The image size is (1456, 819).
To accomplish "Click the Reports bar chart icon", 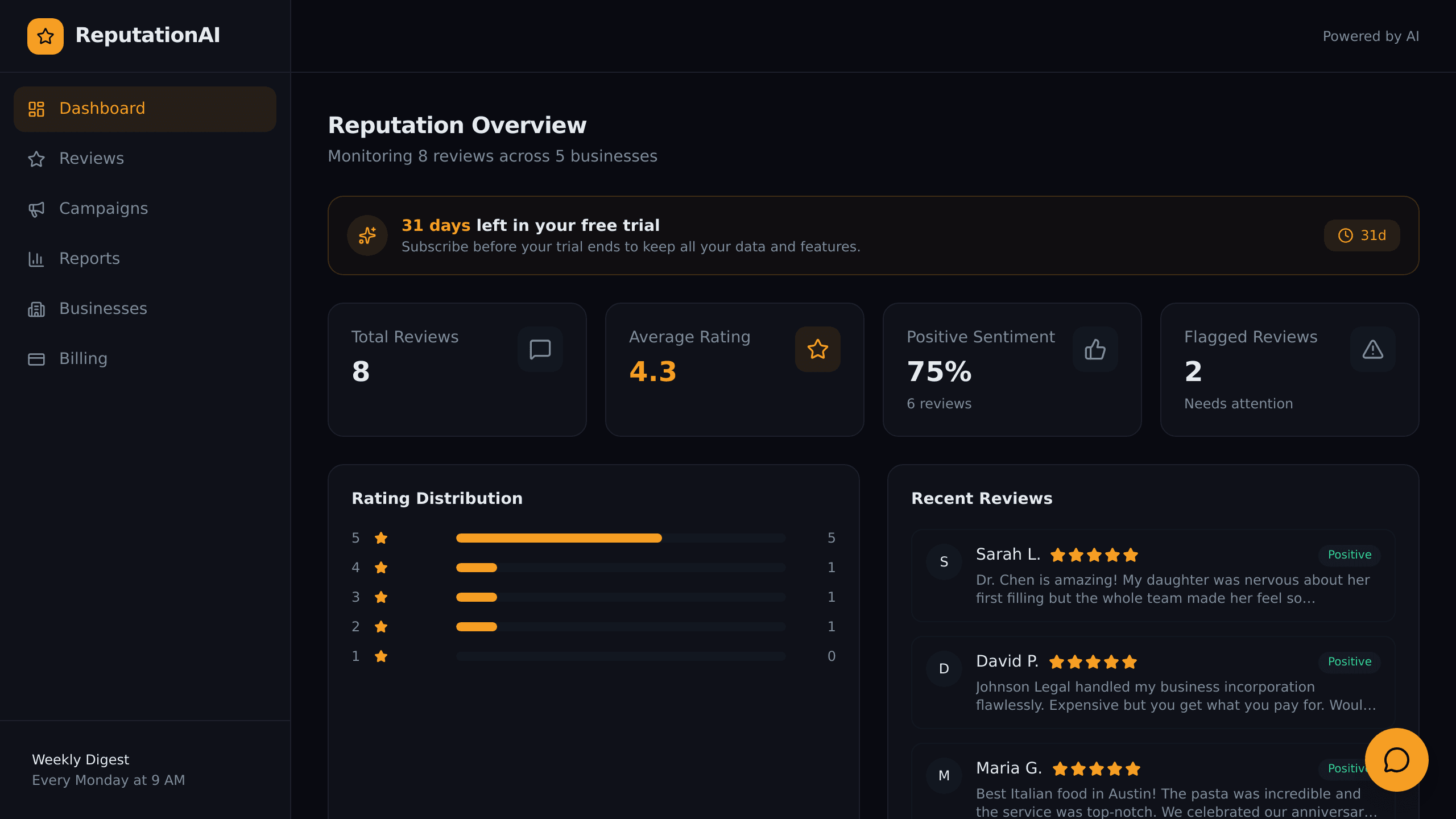I will [x=36, y=259].
